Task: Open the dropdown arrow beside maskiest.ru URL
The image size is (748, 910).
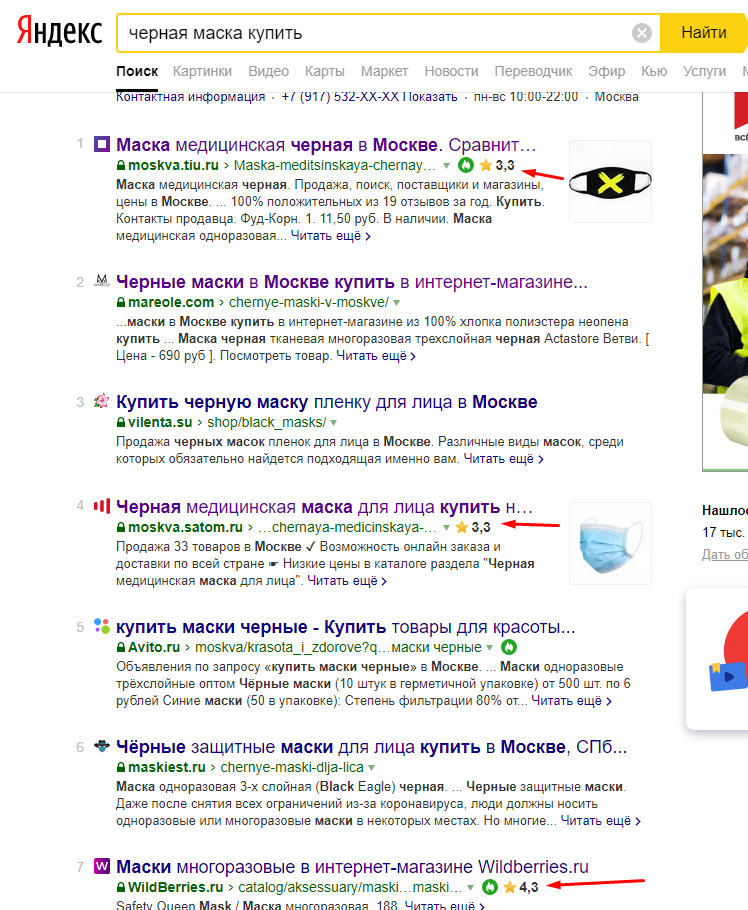Action: (371, 767)
